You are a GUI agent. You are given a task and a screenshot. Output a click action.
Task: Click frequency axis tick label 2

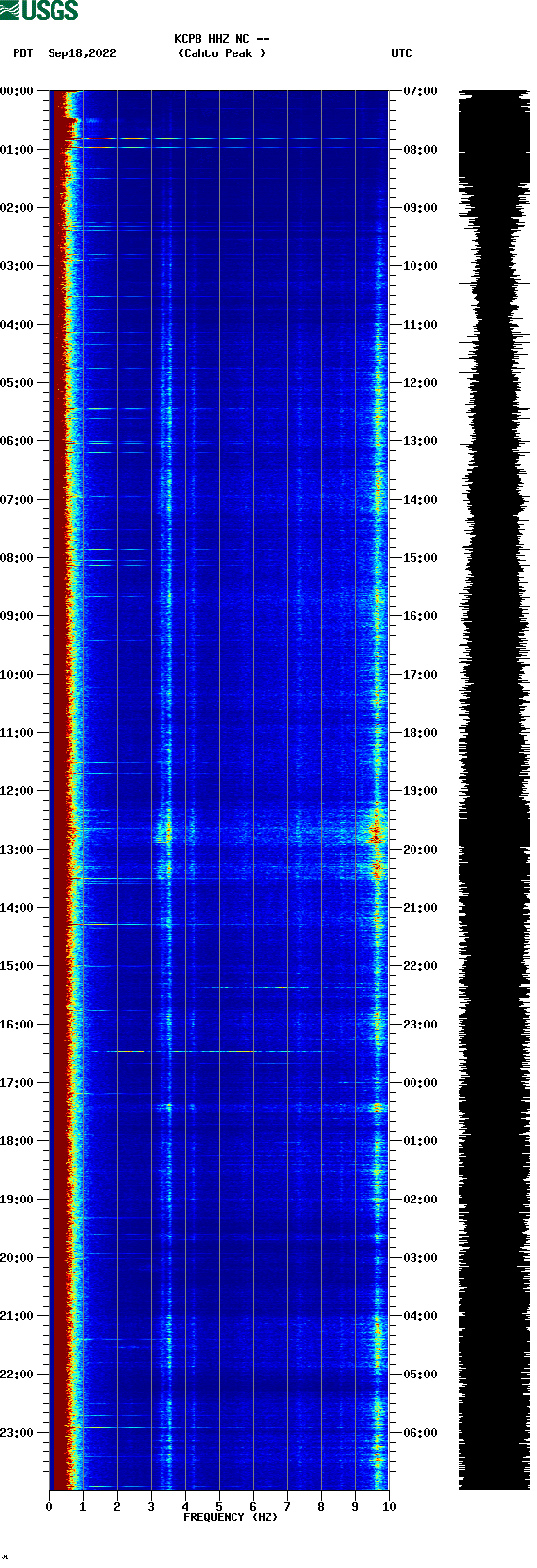[x=117, y=1507]
